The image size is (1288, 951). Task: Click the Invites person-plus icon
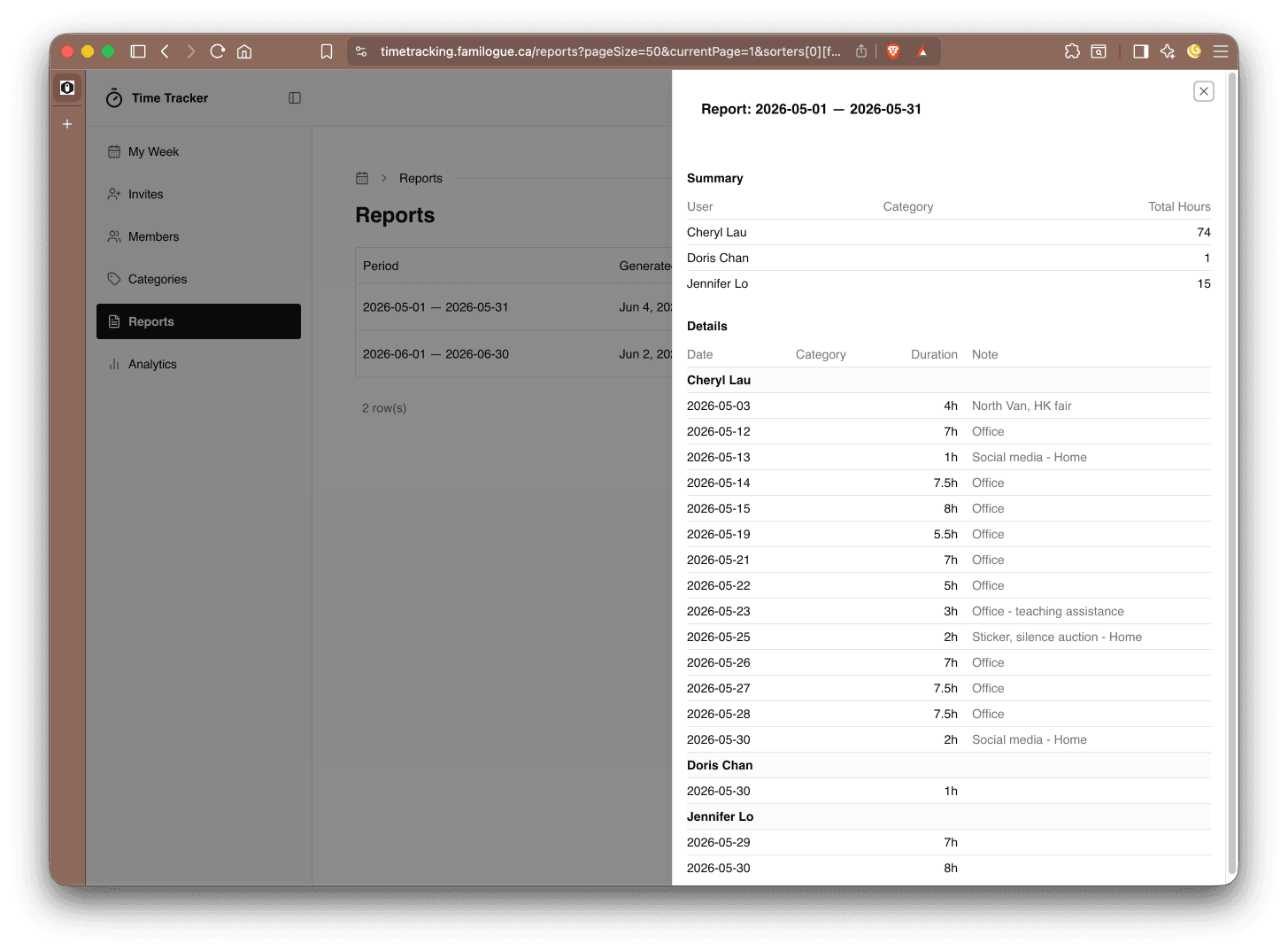tap(114, 194)
